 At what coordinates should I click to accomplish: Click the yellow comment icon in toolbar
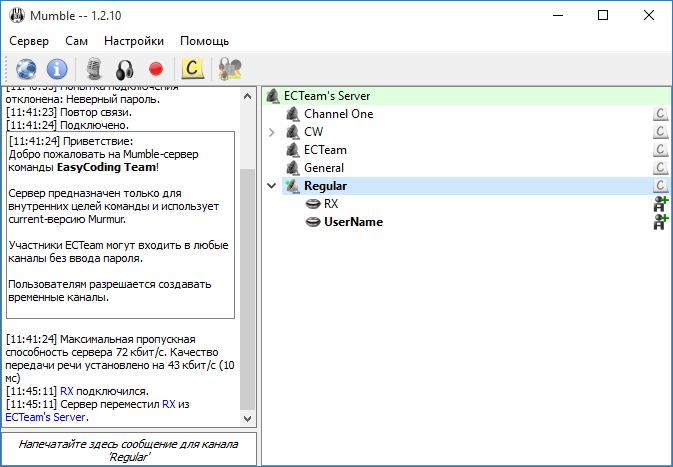tap(191, 69)
